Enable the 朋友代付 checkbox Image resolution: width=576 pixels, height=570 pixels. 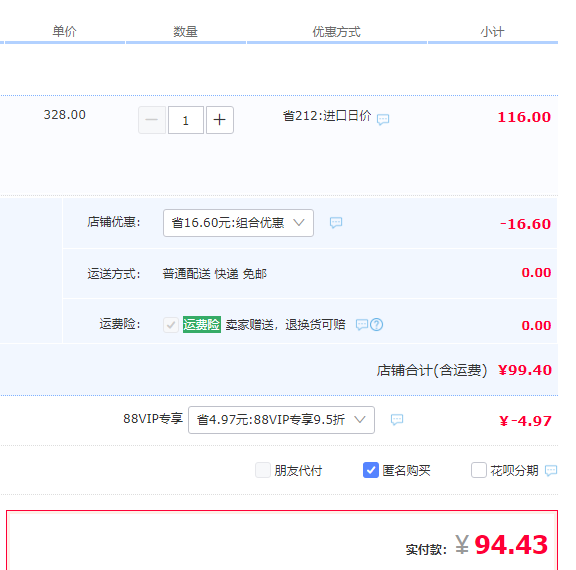point(263,470)
